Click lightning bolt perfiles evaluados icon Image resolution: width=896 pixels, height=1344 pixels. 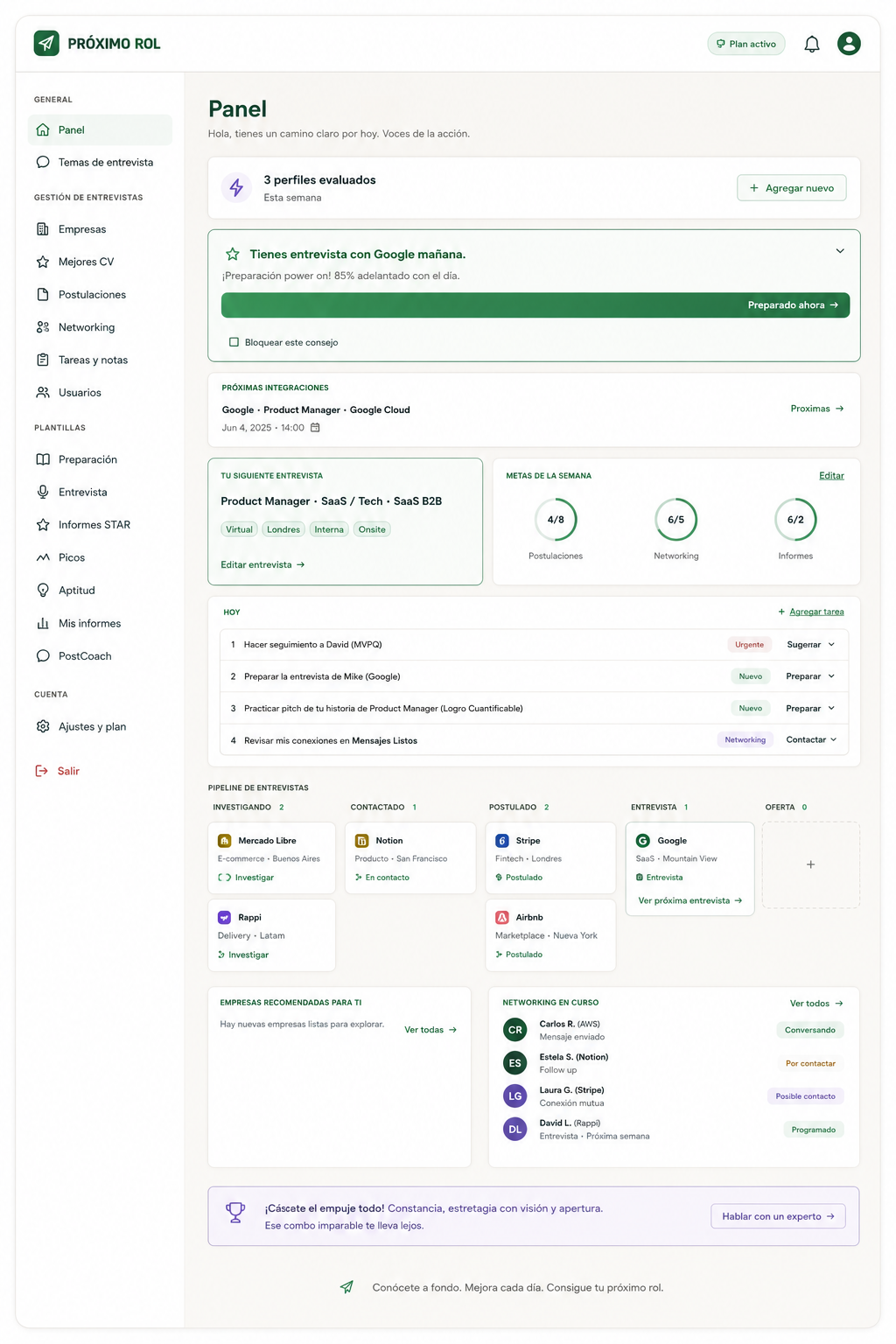point(236,187)
